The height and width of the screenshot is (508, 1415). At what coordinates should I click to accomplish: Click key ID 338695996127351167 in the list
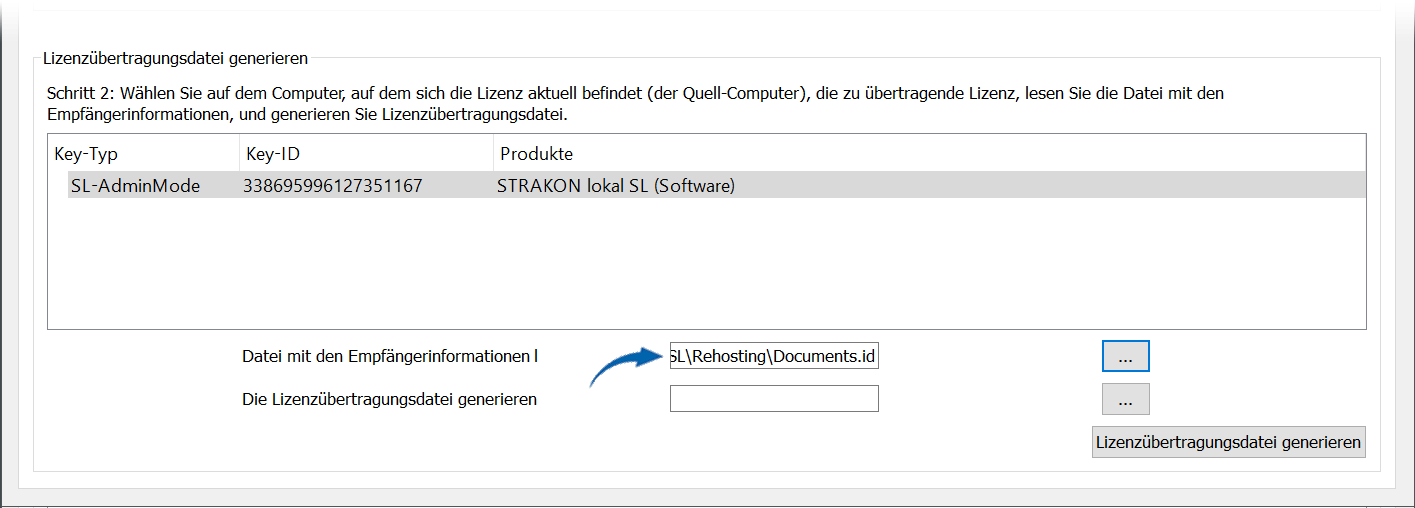coord(332,186)
